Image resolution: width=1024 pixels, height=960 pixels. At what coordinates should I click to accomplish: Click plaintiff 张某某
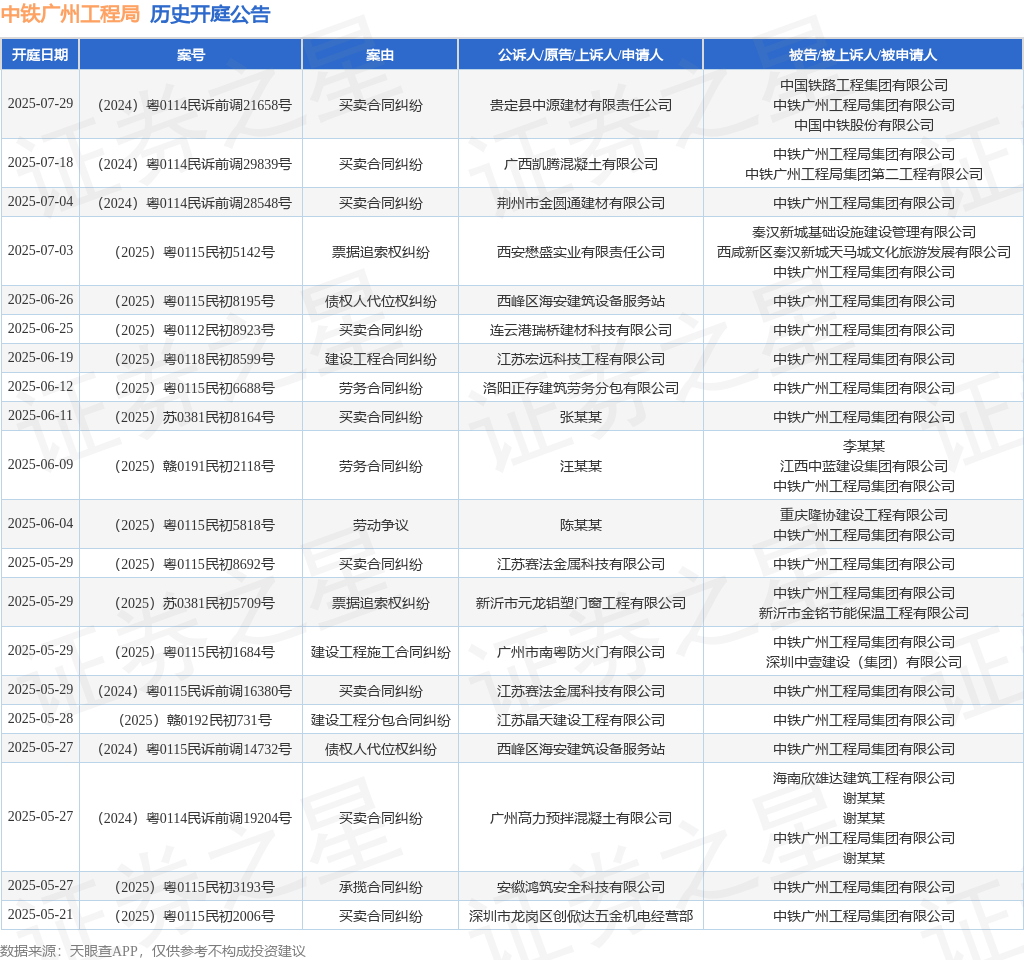(581, 417)
